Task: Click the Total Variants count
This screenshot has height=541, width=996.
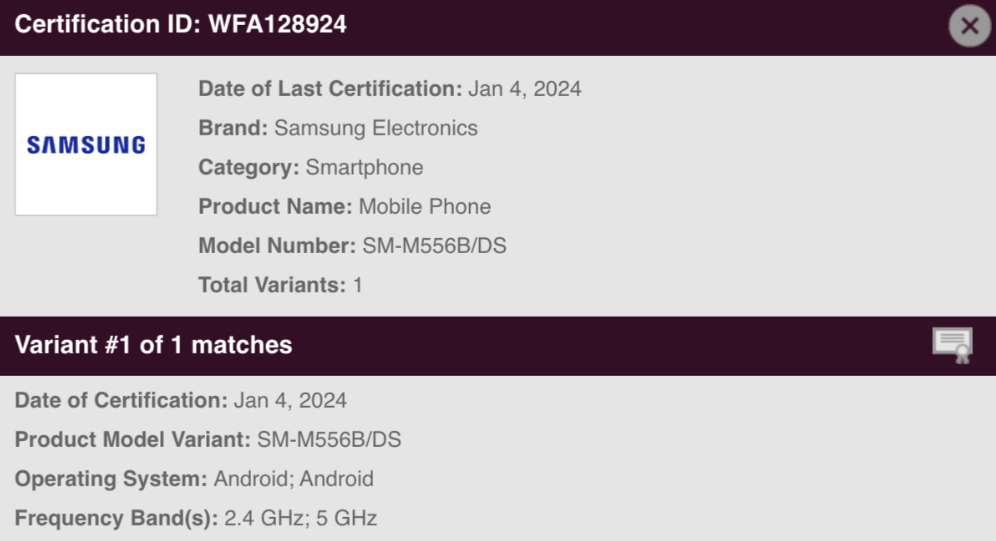Action: [357, 285]
